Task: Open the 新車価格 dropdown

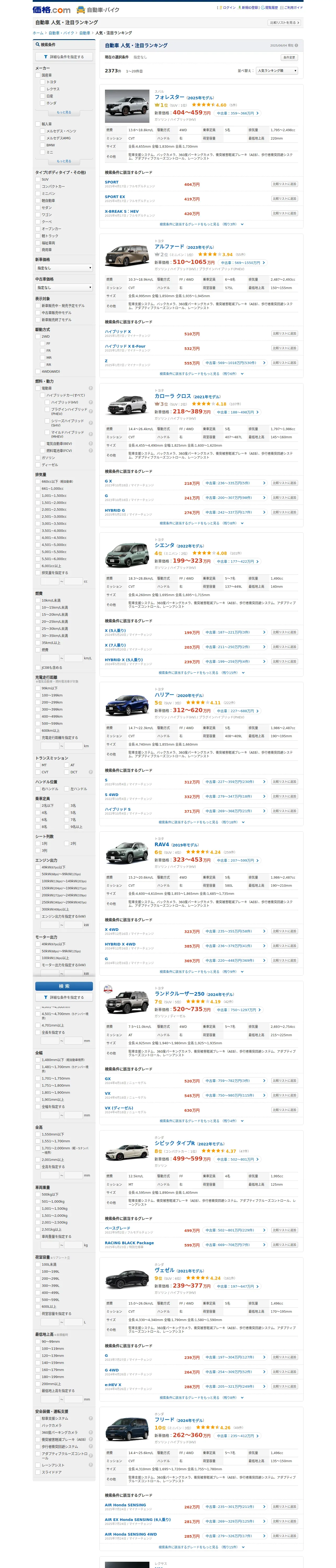Action: coord(64,268)
